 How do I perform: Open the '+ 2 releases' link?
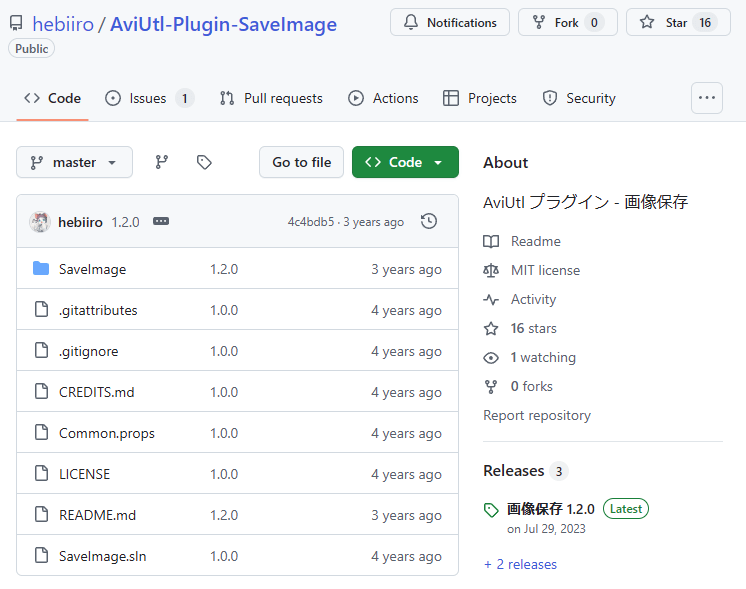(520, 564)
